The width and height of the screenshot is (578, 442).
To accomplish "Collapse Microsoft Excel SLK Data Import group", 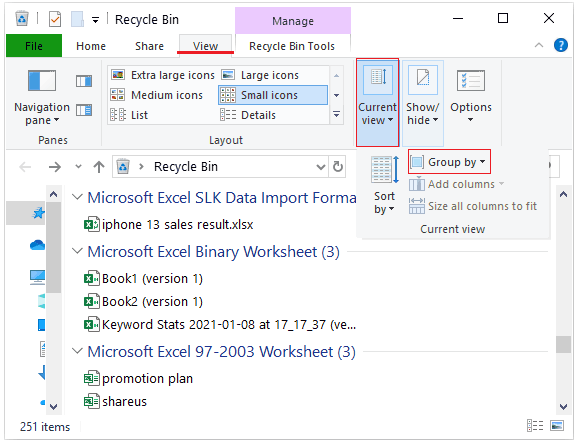I will click(x=77, y=197).
